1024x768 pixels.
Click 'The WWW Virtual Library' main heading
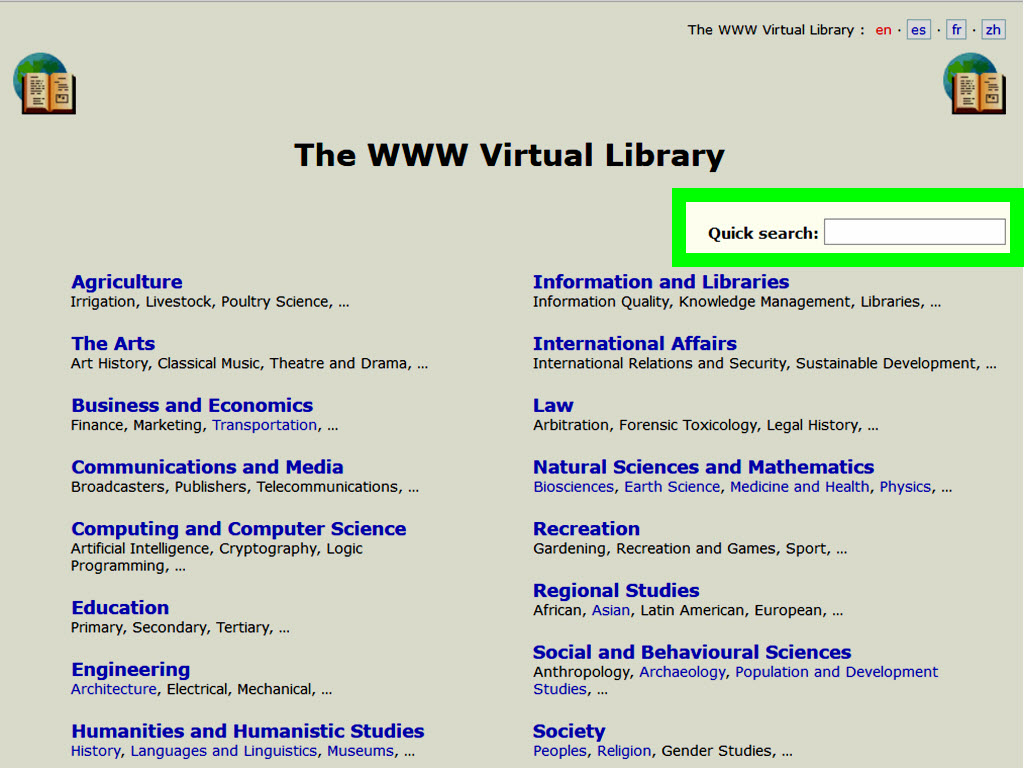509,155
